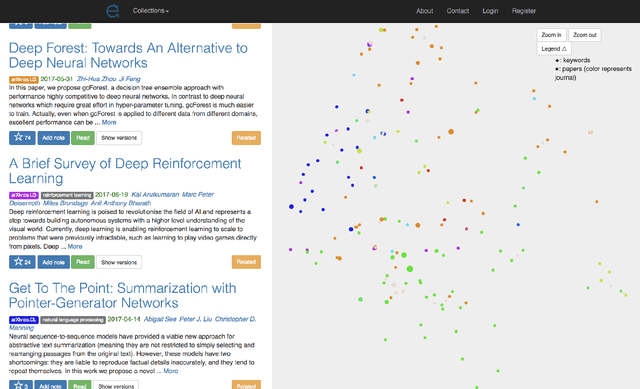This screenshot has width=640, height=389.
Task: Open author Ji Feng's page
Action: (x=129, y=79)
